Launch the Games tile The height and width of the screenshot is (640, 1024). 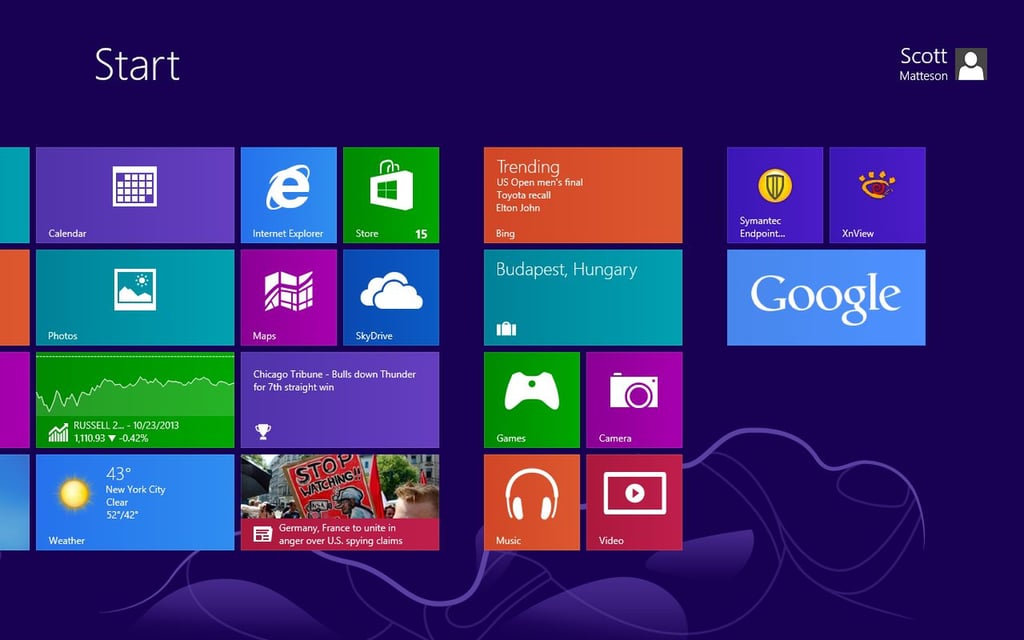click(532, 400)
